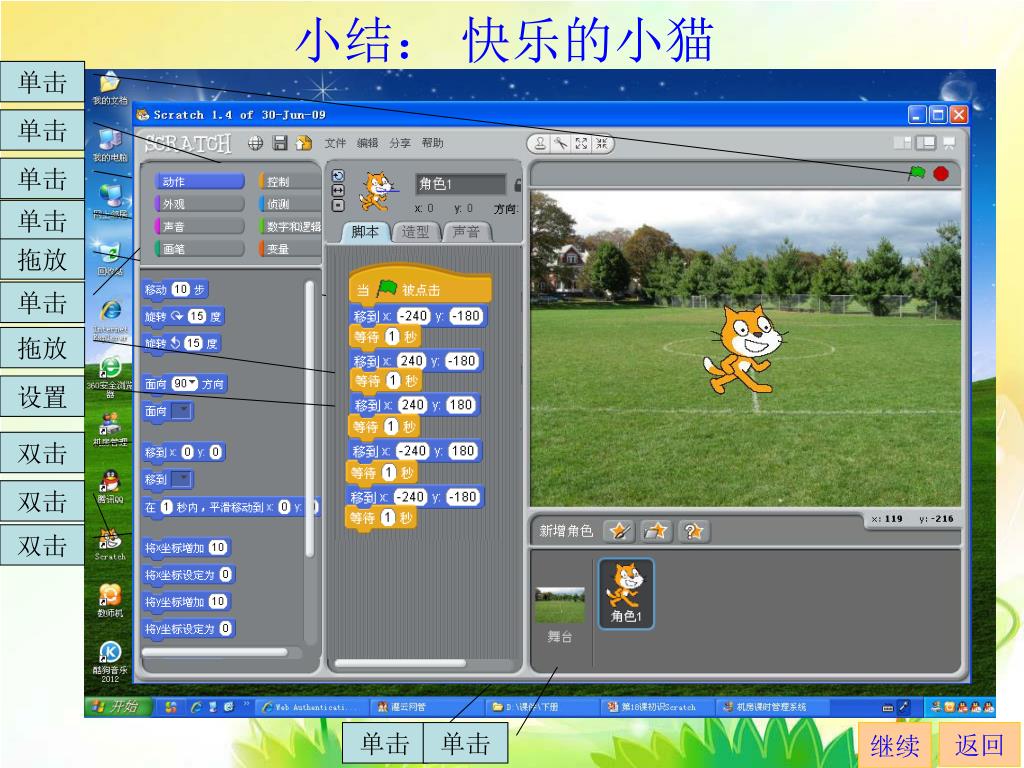The image size is (1024, 768).
Task: Open the dropdown on the 移到 sprite block
Action: [x=182, y=479]
